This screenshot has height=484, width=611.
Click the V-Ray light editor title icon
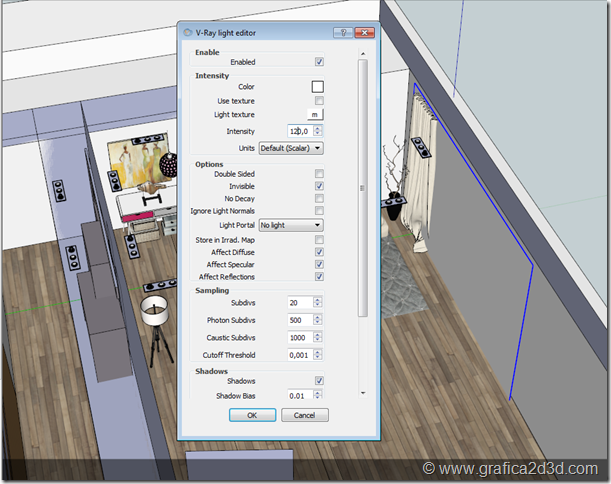pyautogui.click(x=188, y=33)
